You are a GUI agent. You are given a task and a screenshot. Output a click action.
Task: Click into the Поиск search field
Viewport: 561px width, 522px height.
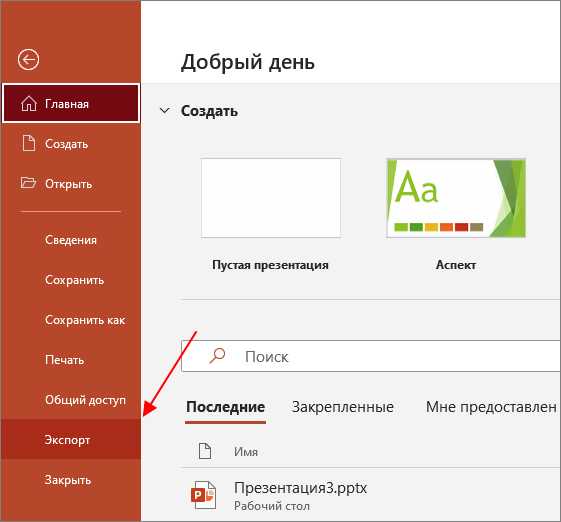click(371, 356)
